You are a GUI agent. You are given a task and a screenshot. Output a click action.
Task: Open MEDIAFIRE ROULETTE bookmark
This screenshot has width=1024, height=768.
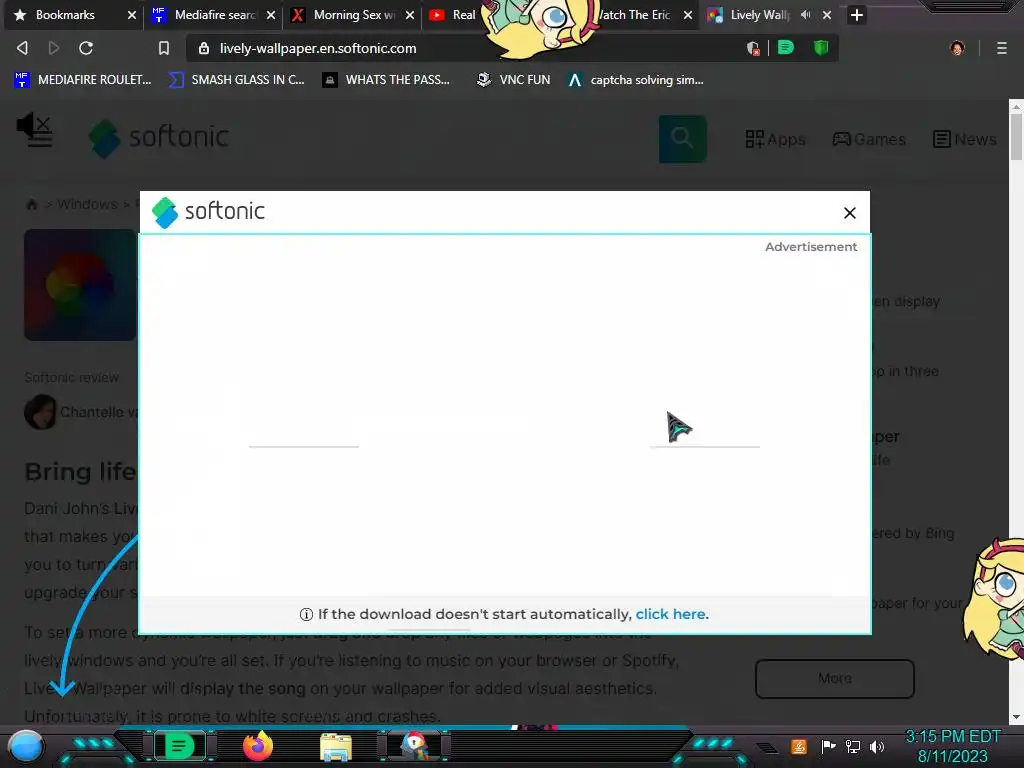tap(83, 80)
